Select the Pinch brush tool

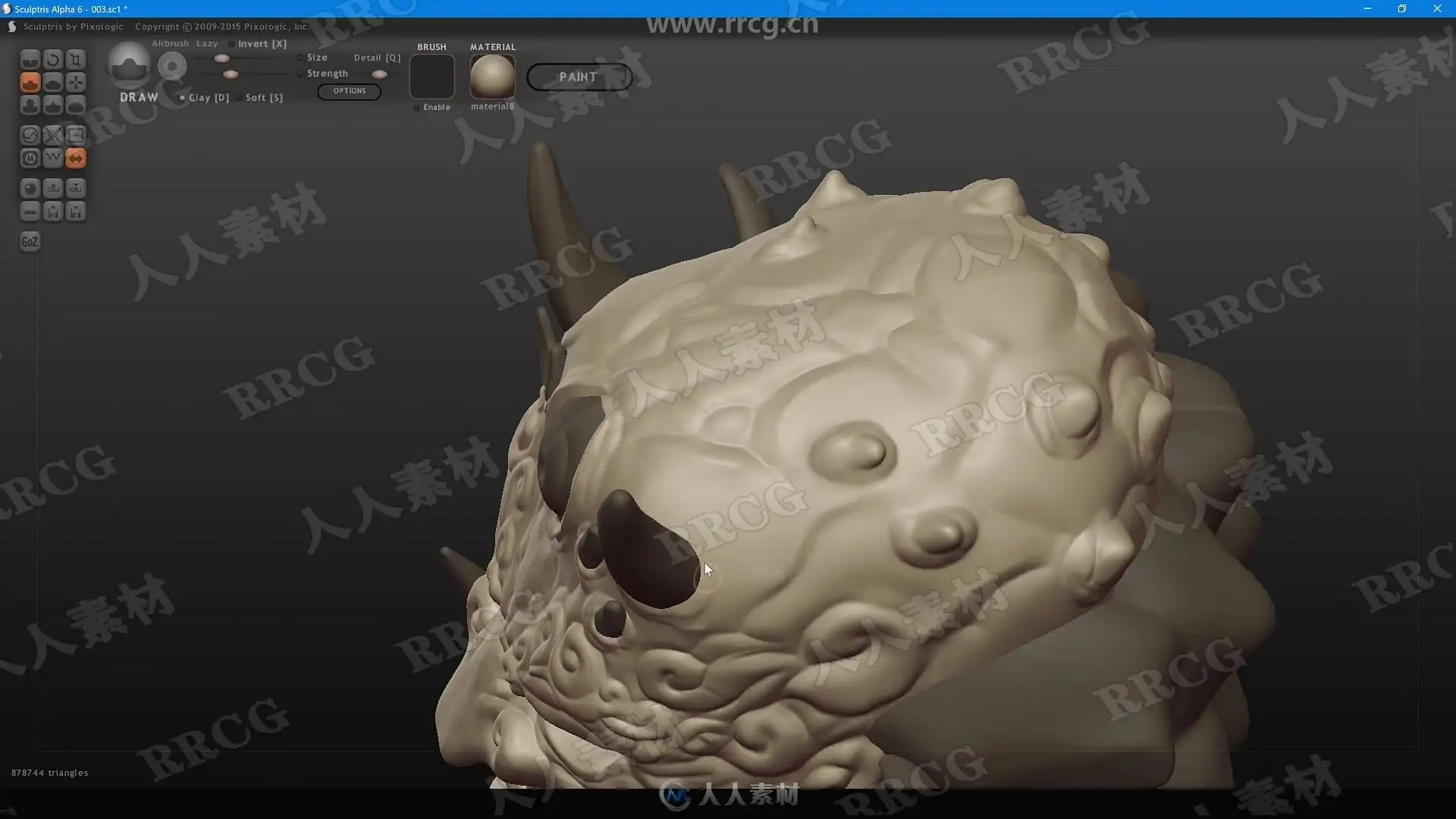coord(53,105)
